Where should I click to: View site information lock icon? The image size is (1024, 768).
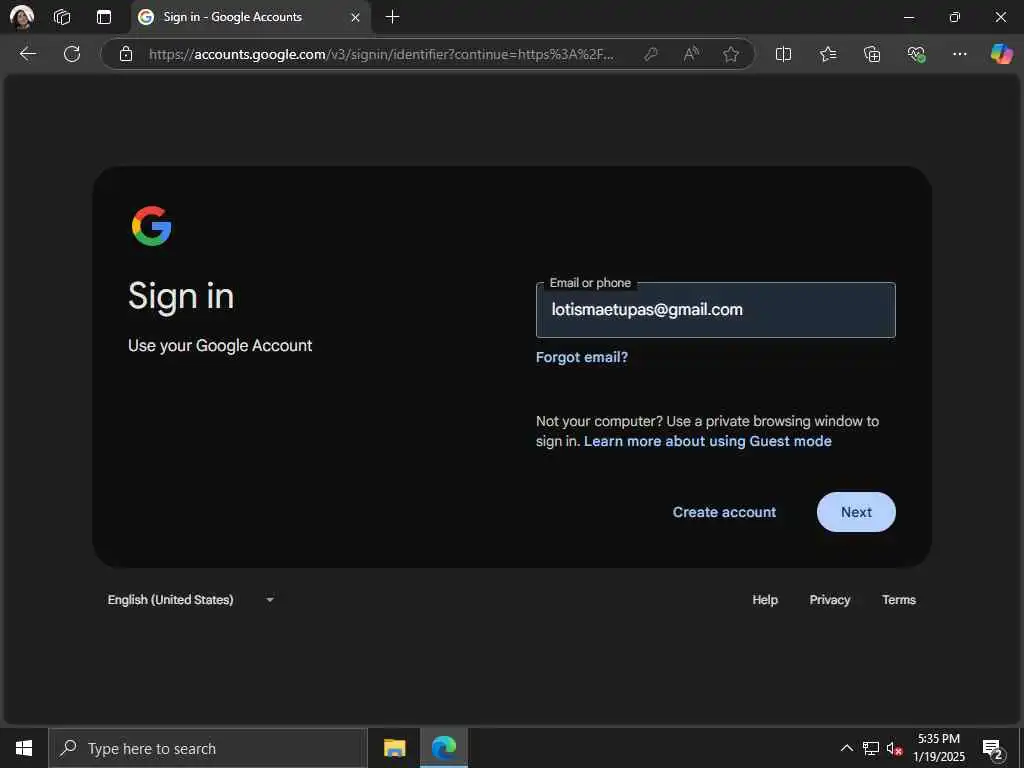click(x=126, y=54)
